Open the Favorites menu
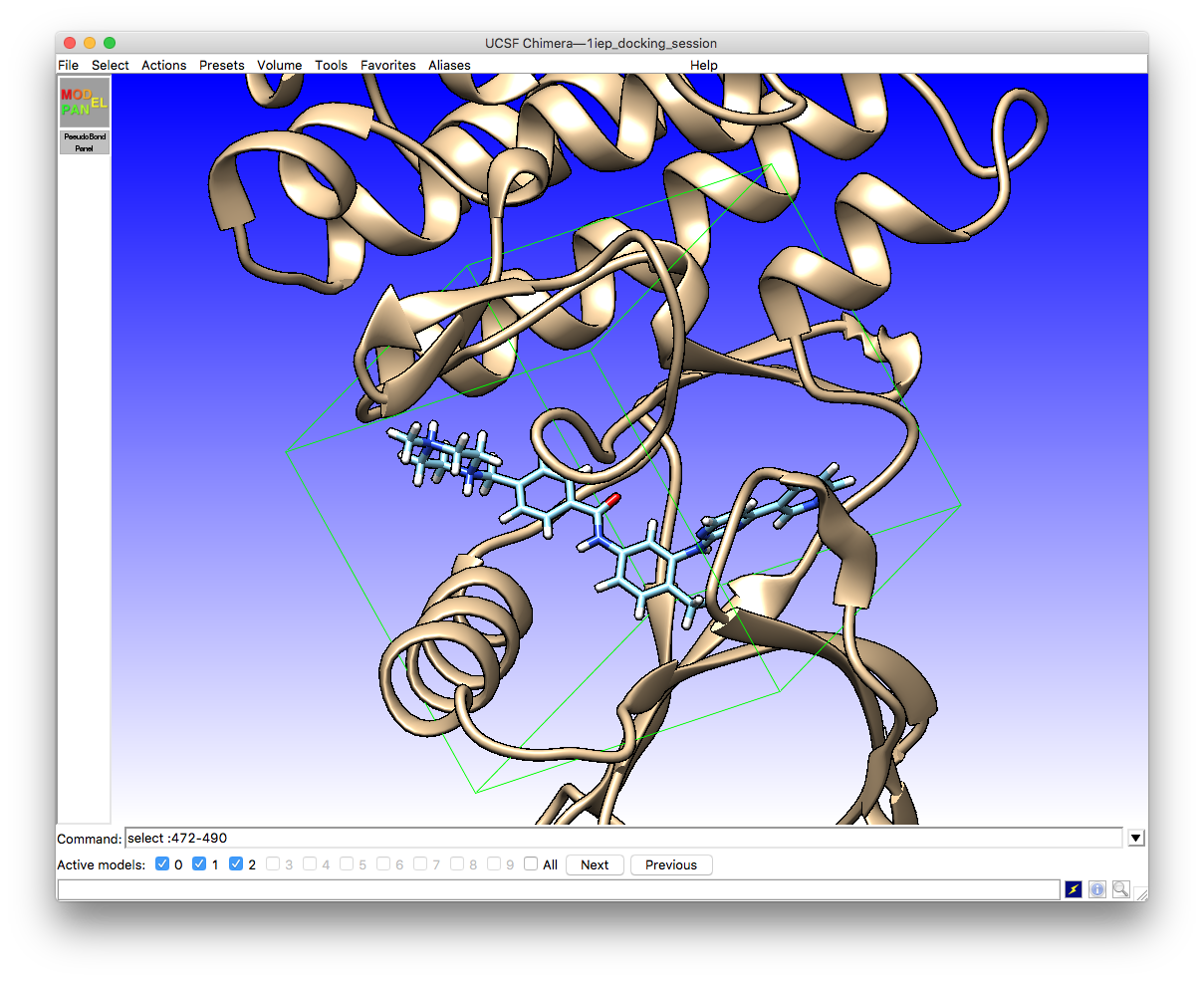 387,65
